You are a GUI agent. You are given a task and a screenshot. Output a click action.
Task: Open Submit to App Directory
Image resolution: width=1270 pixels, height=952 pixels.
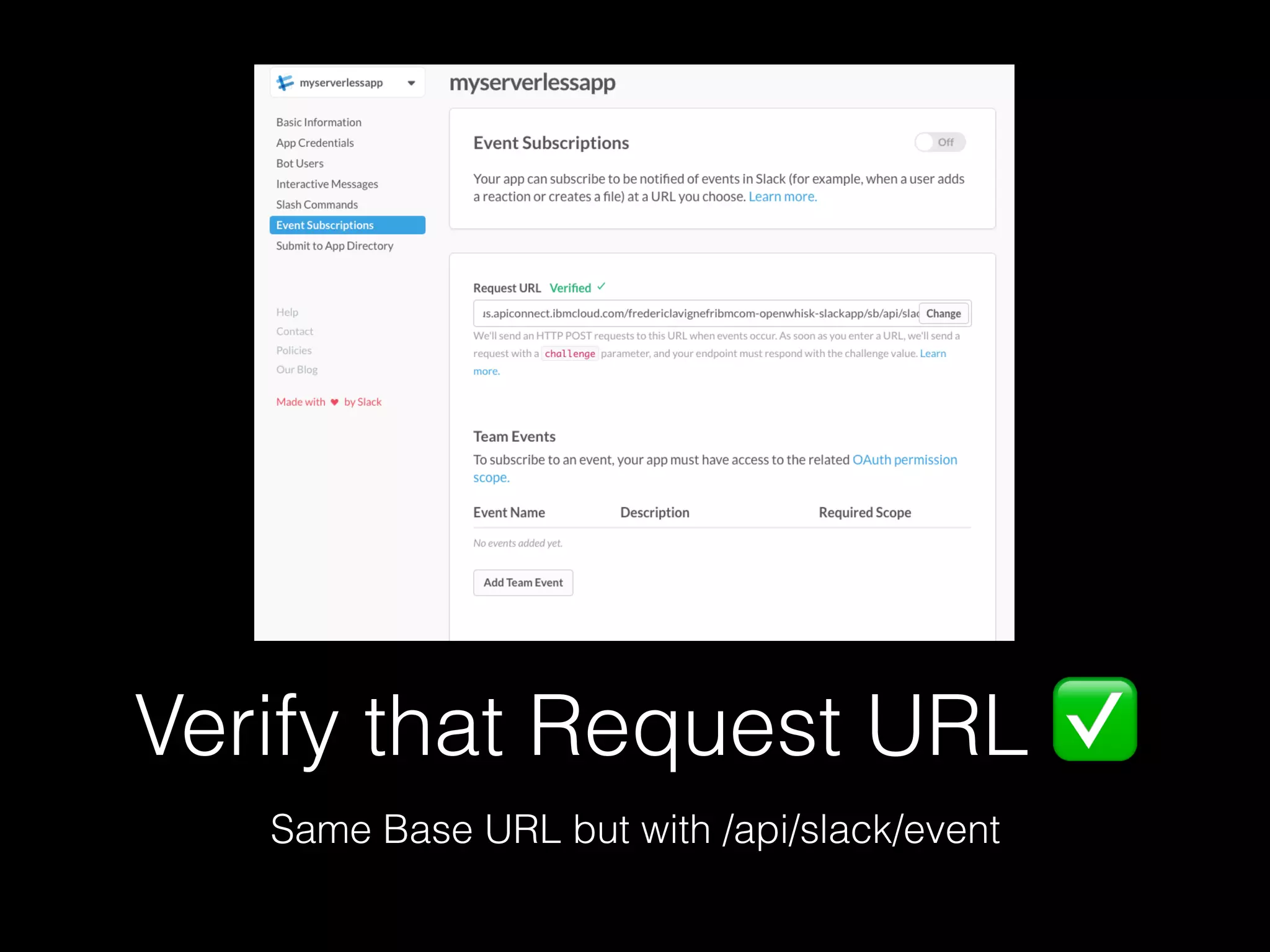pyautogui.click(x=335, y=245)
